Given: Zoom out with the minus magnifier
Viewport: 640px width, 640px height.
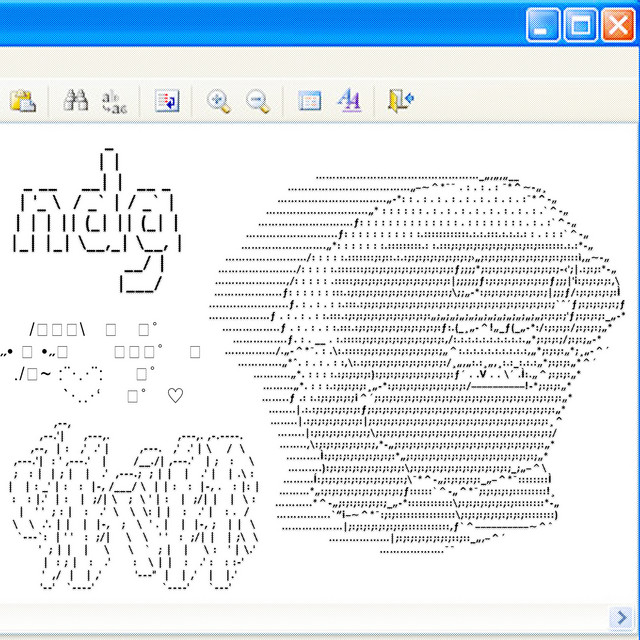Looking at the screenshot, I should (x=257, y=100).
